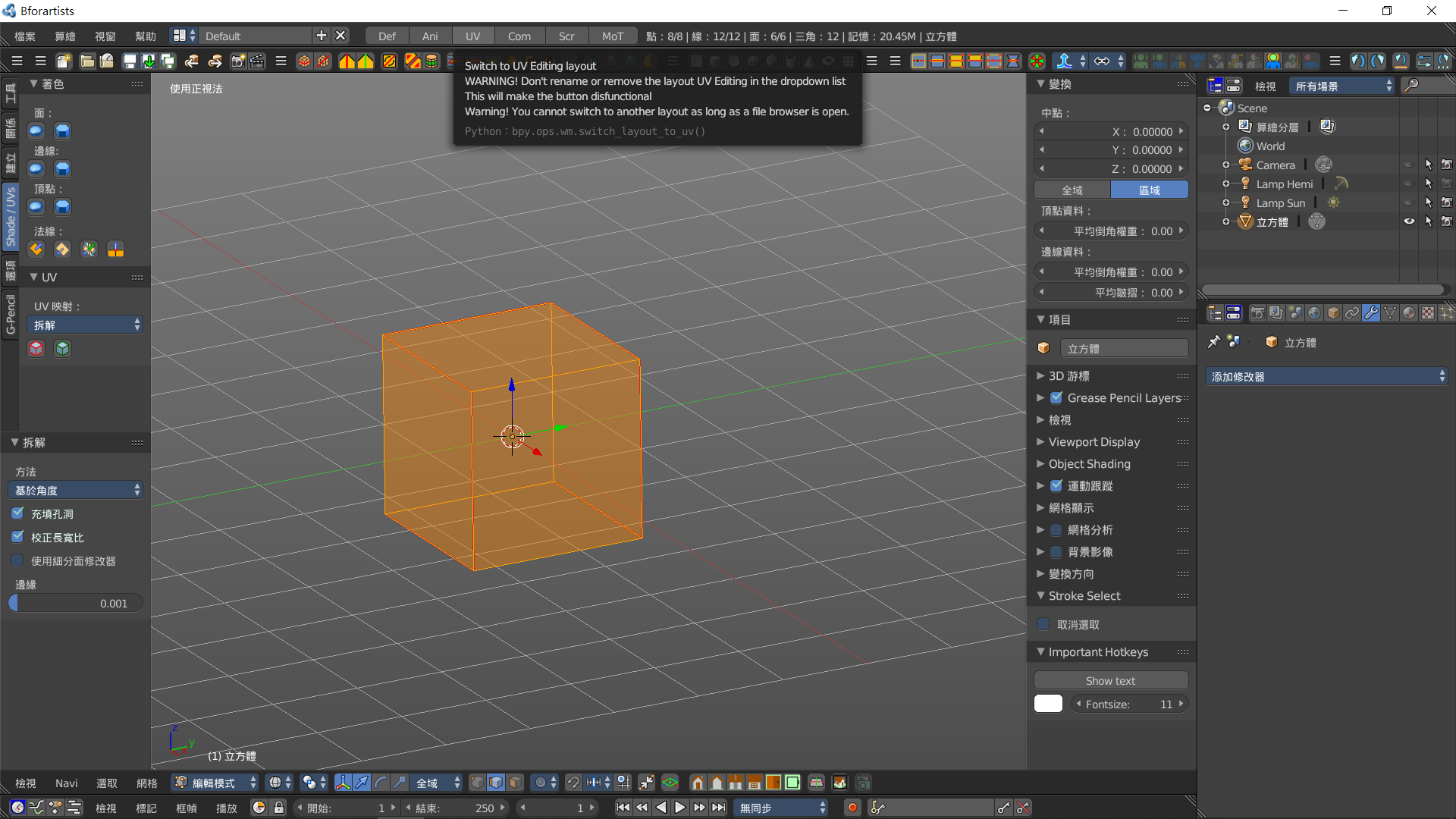The image size is (1456, 819).
Task: Click the green cube UV mapping icon
Action: [x=63, y=348]
